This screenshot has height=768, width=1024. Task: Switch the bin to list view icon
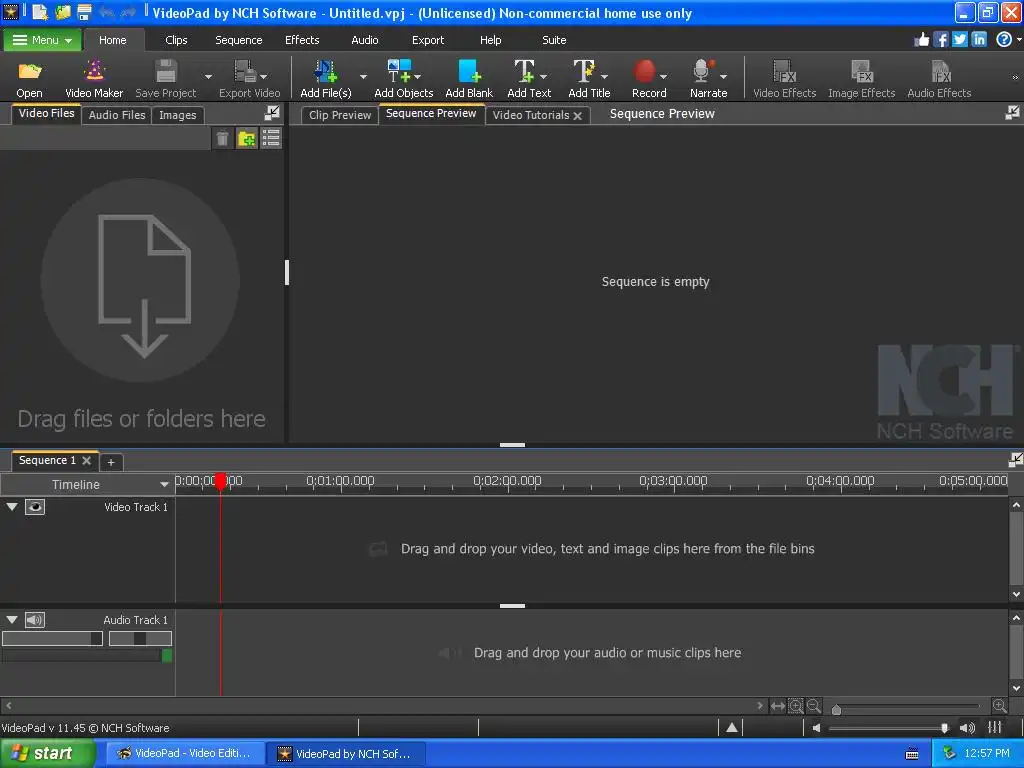click(x=270, y=138)
